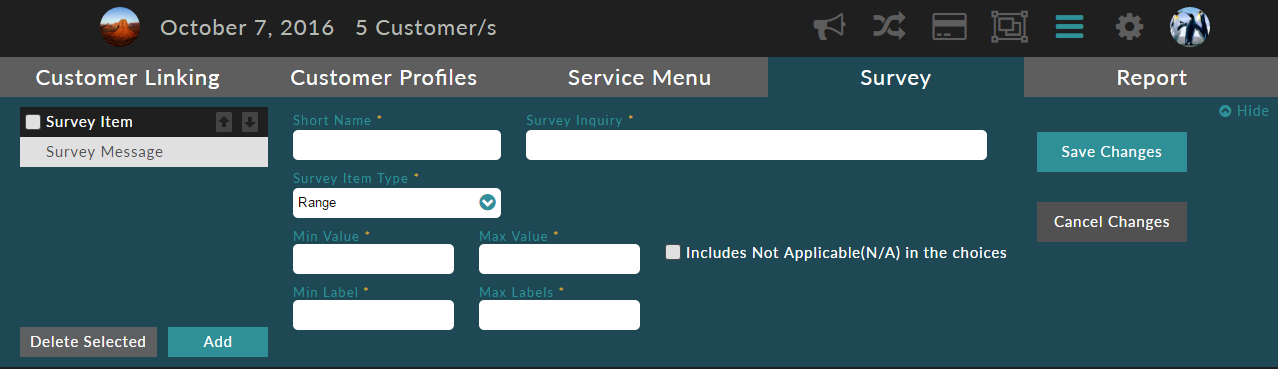Move survey item down with arrow icon

click(250, 122)
